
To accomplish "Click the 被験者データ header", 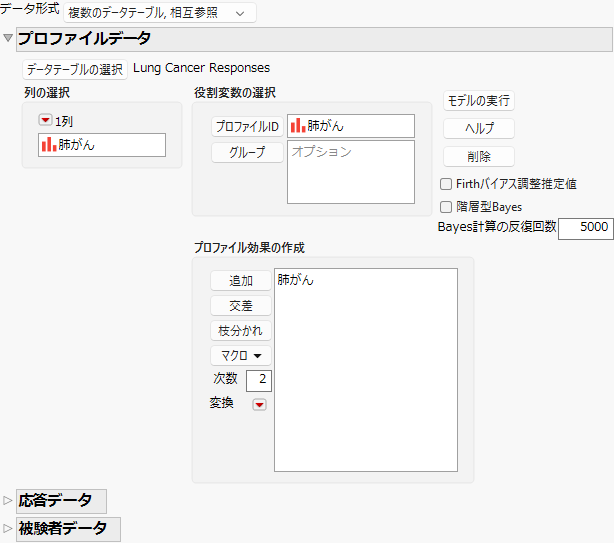I will 68,529.
